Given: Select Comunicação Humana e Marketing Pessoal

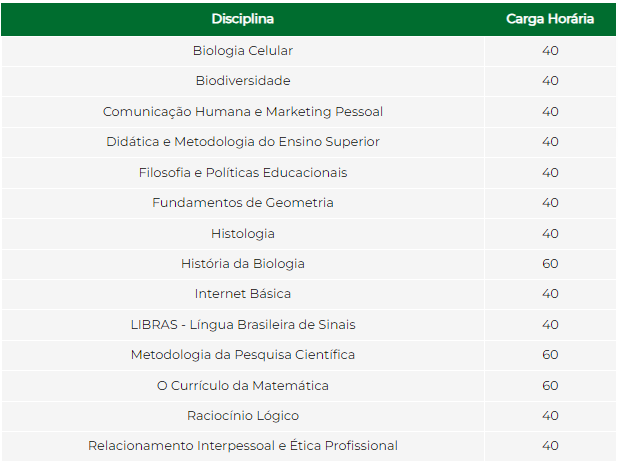Looking at the screenshot, I should tap(243, 112).
